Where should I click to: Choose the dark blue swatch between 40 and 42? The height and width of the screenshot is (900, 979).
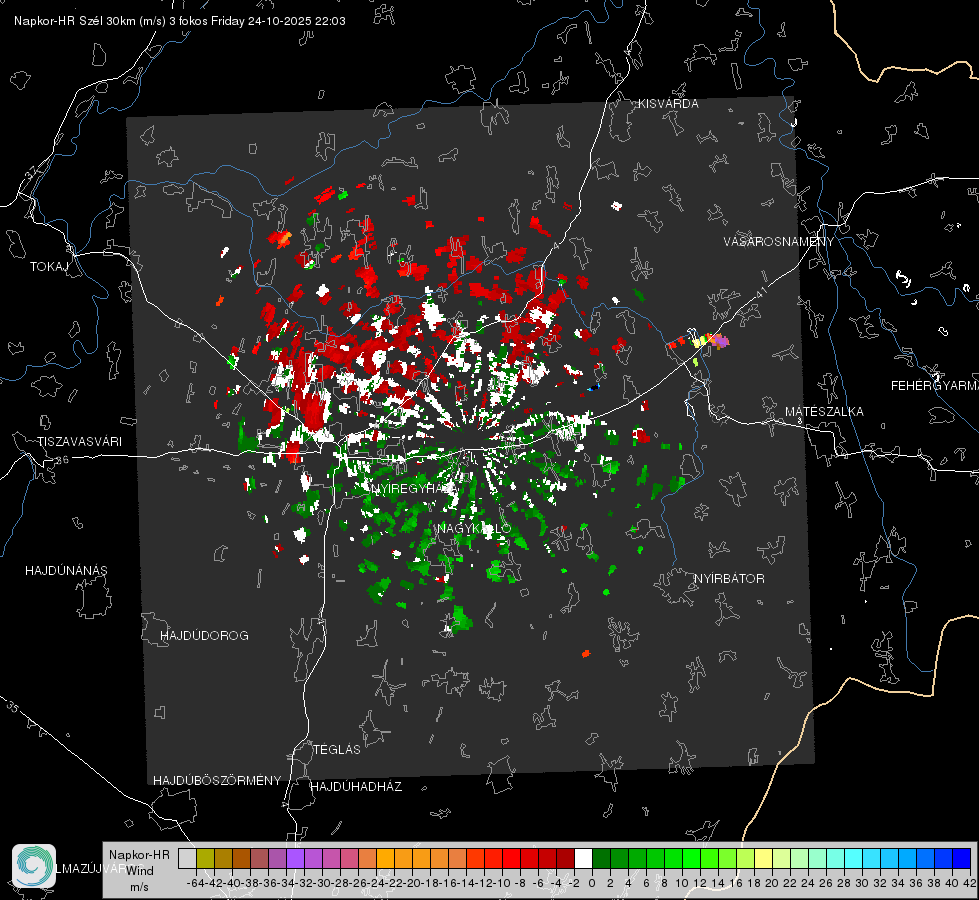(x=962, y=858)
